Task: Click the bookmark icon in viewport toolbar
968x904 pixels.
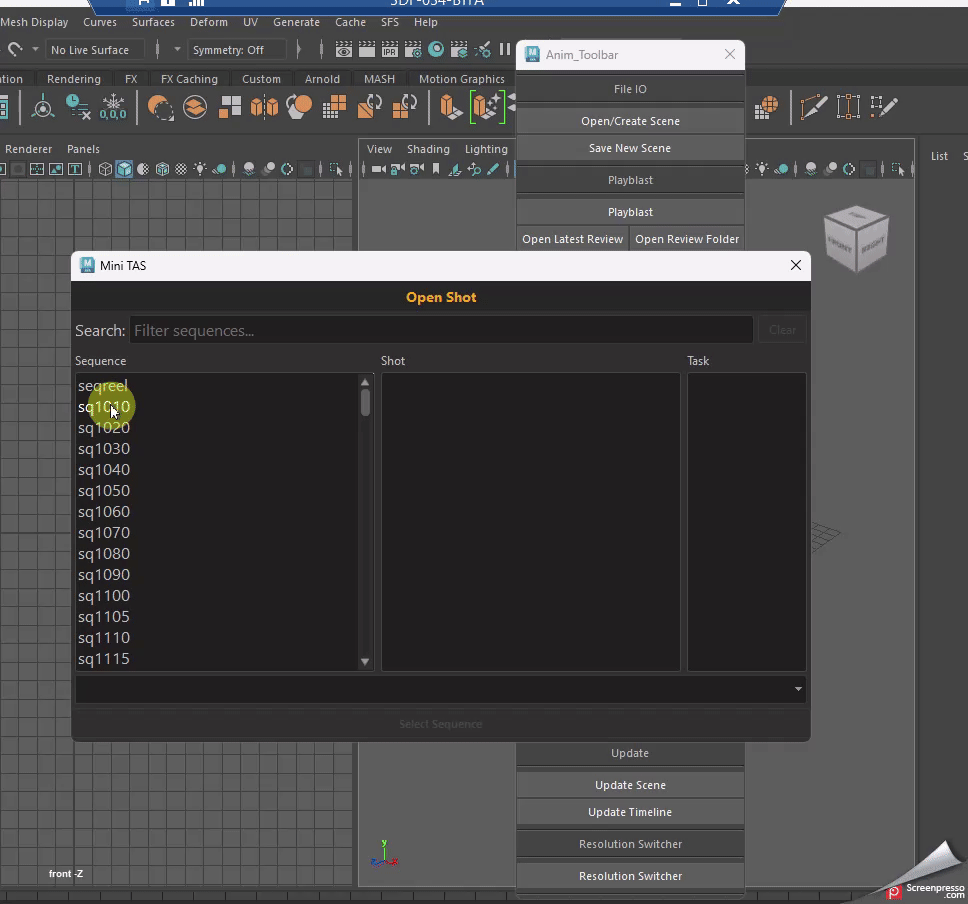Action: click(436, 170)
